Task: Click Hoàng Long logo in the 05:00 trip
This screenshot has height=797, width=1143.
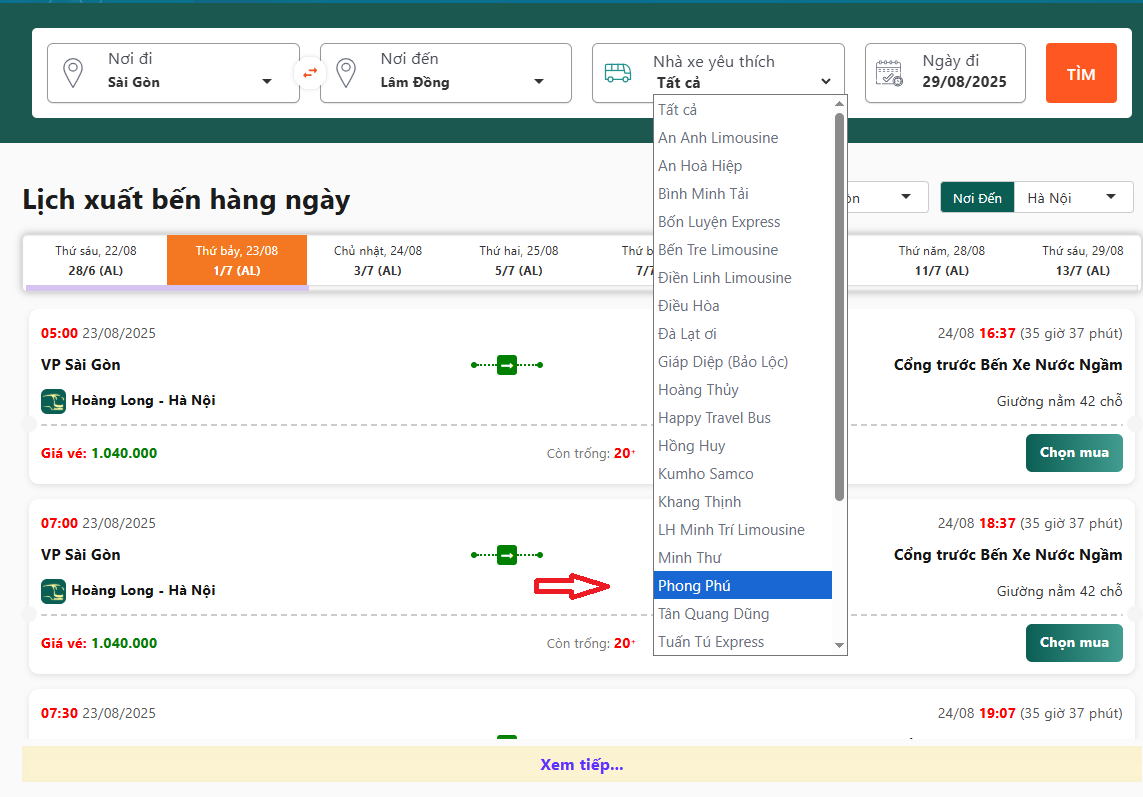Action: 53,401
